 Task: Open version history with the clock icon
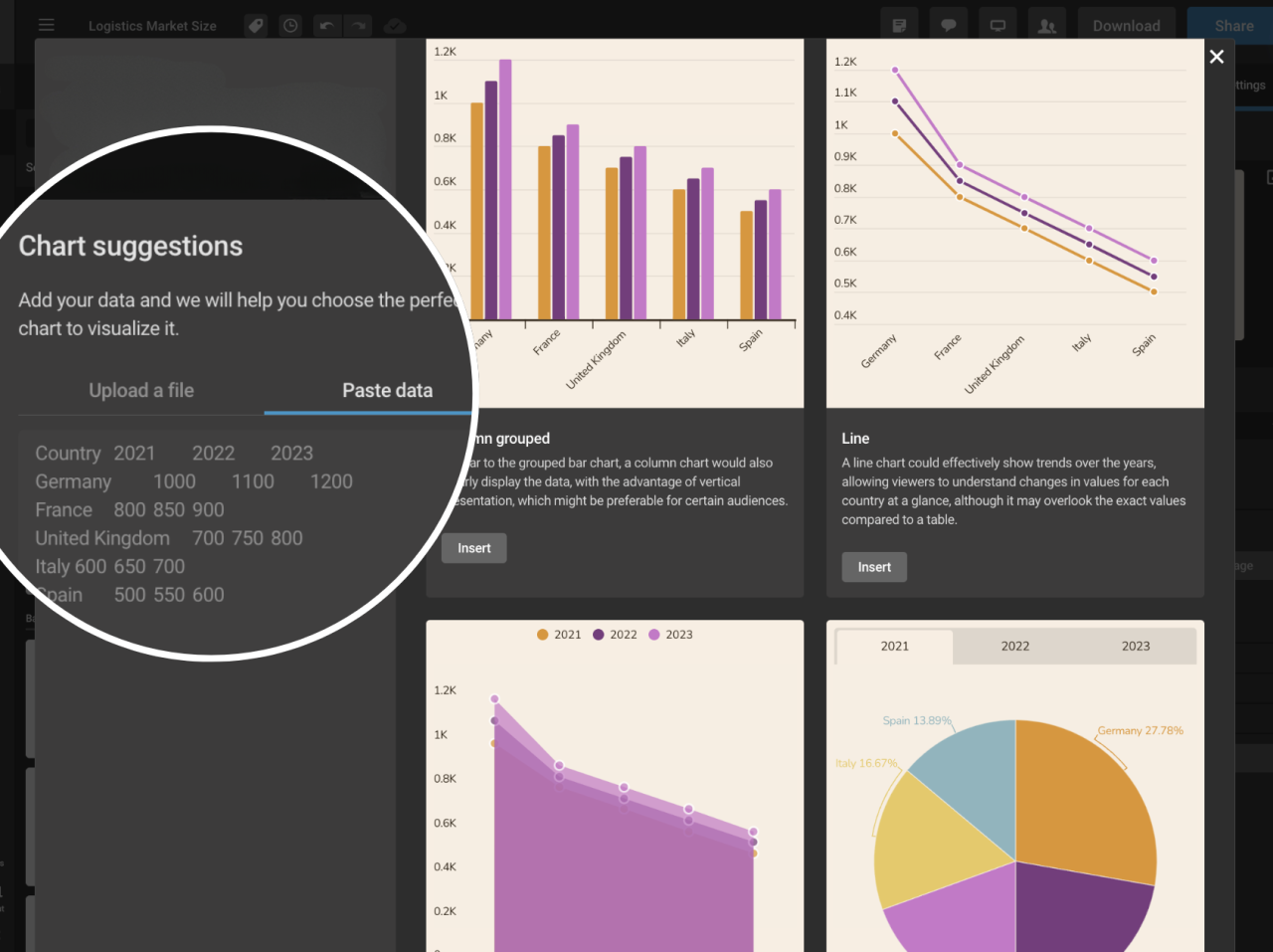pos(289,25)
